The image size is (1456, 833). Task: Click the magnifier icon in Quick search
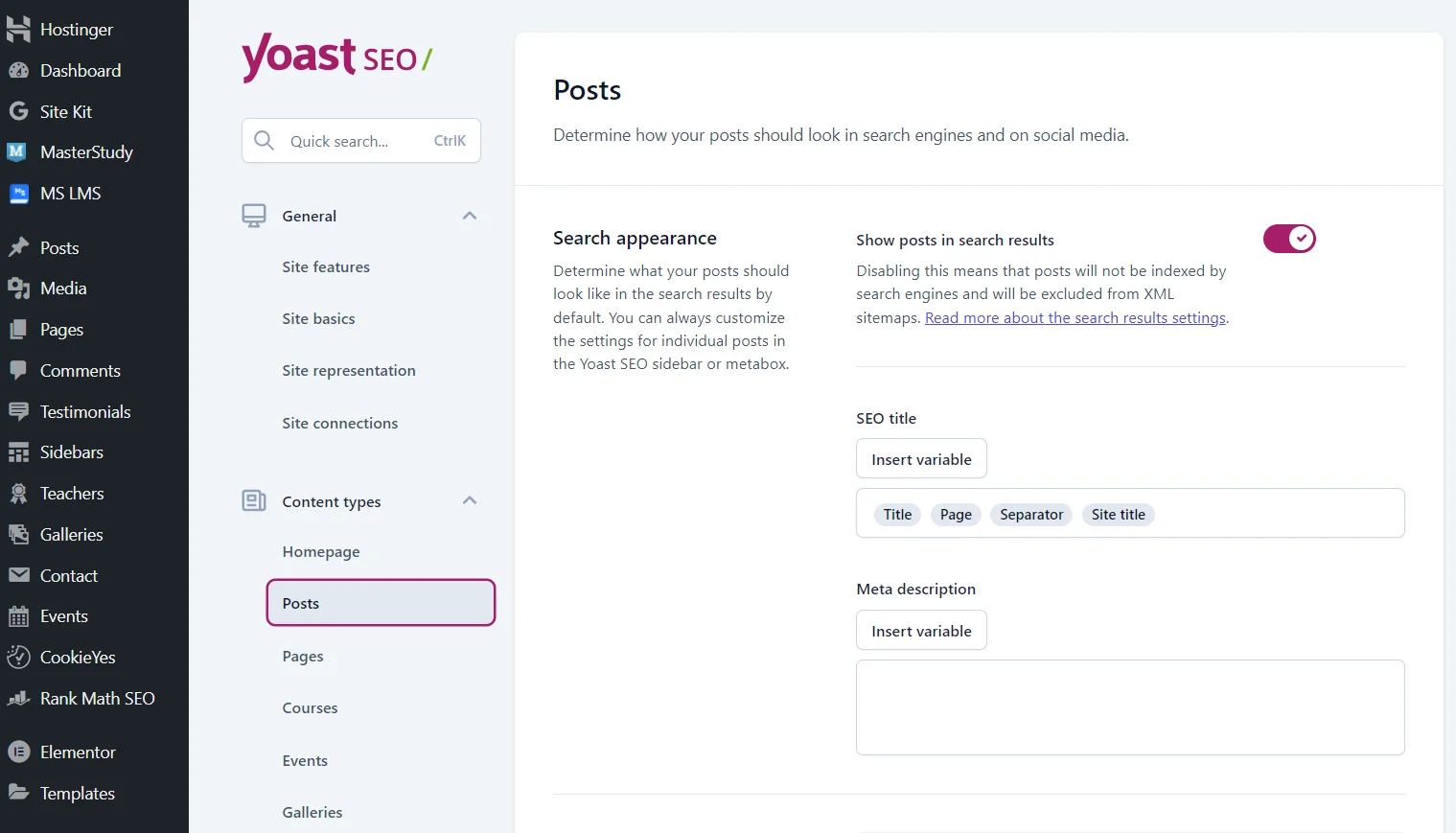click(x=264, y=141)
